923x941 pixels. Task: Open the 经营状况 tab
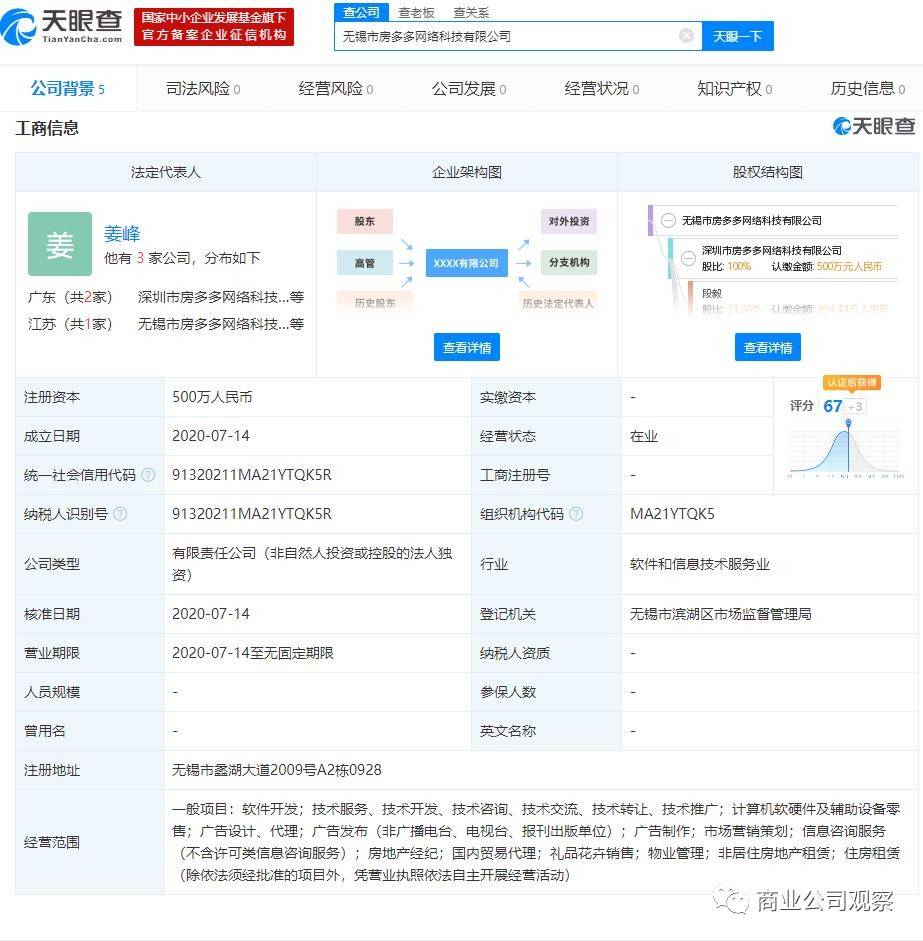pos(601,89)
